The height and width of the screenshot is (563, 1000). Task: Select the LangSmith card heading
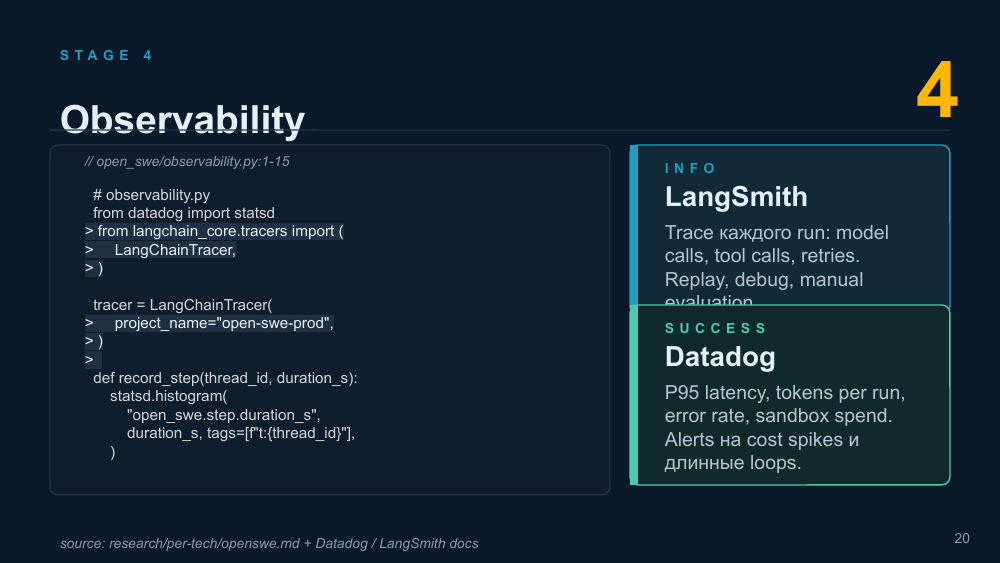[x=736, y=197]
